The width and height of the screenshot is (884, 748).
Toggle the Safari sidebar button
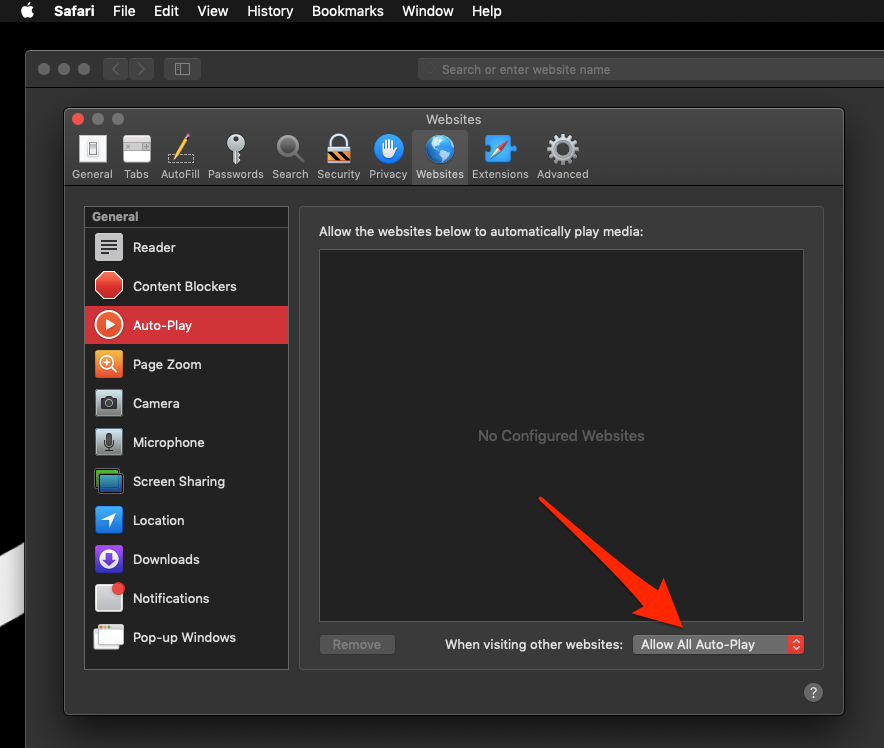pyautogui.click(x=182, y=69)
